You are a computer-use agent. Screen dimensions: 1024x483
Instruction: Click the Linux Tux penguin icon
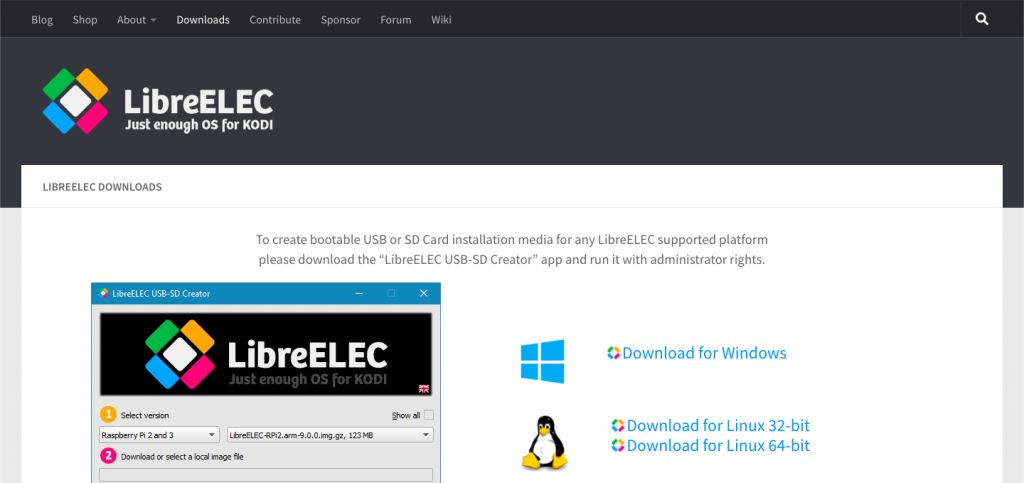(544, 443)
